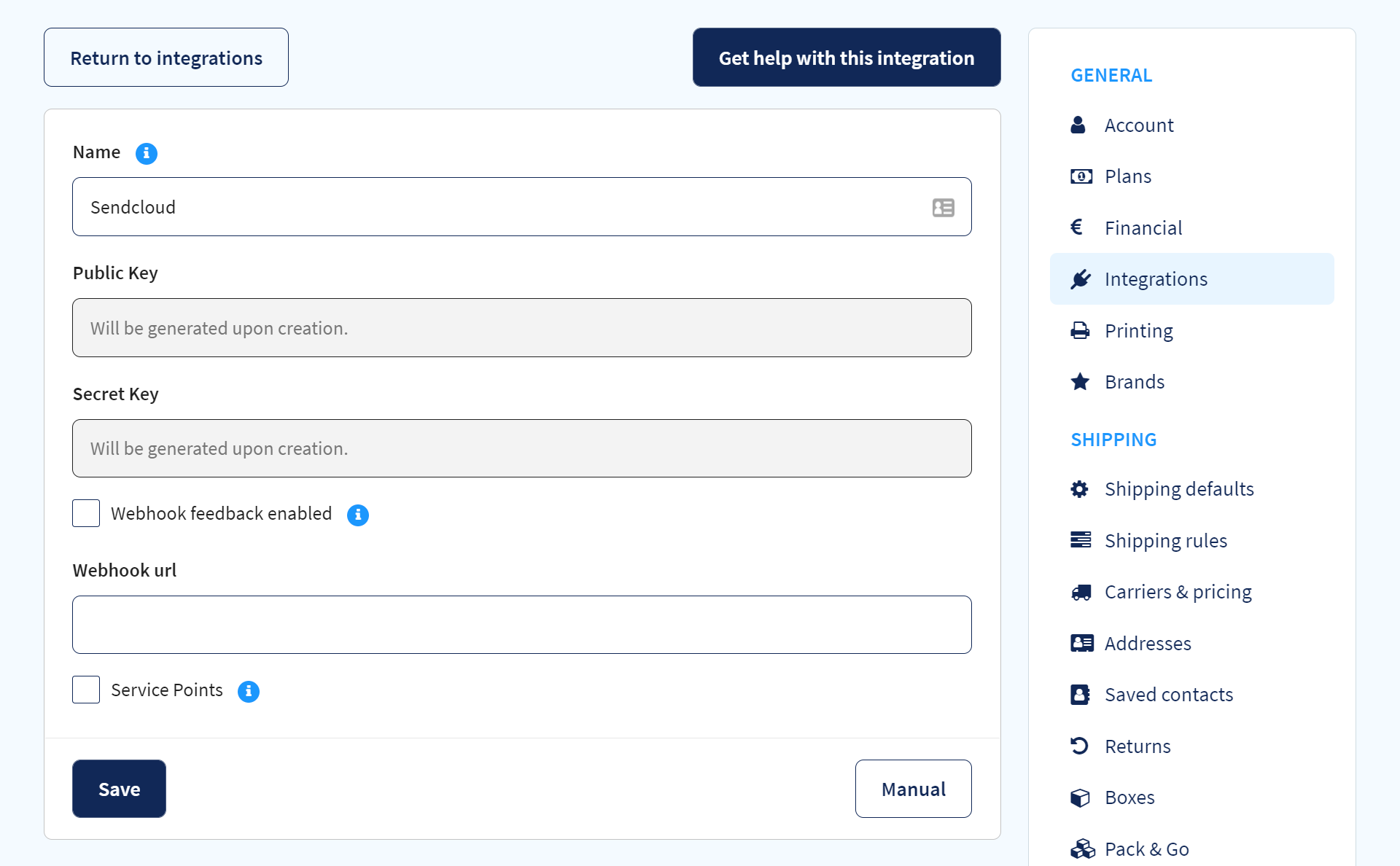This screenshot has height=866, width=1400.
Task: Click the Boxes cube icon
Action: coord(1080,797)
